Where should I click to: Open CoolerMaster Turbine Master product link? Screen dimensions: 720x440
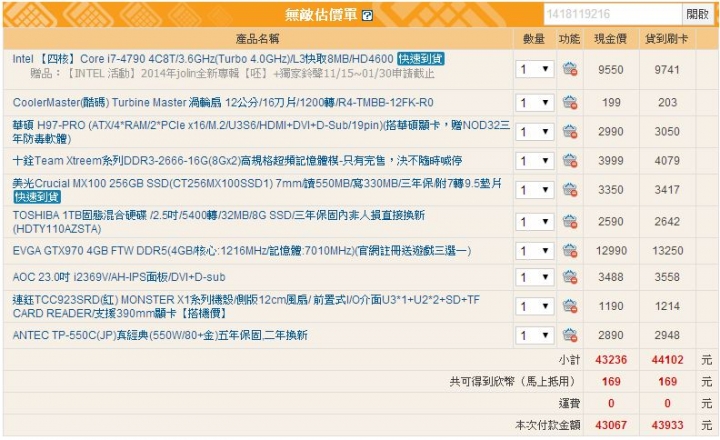[x=223, y=102]
